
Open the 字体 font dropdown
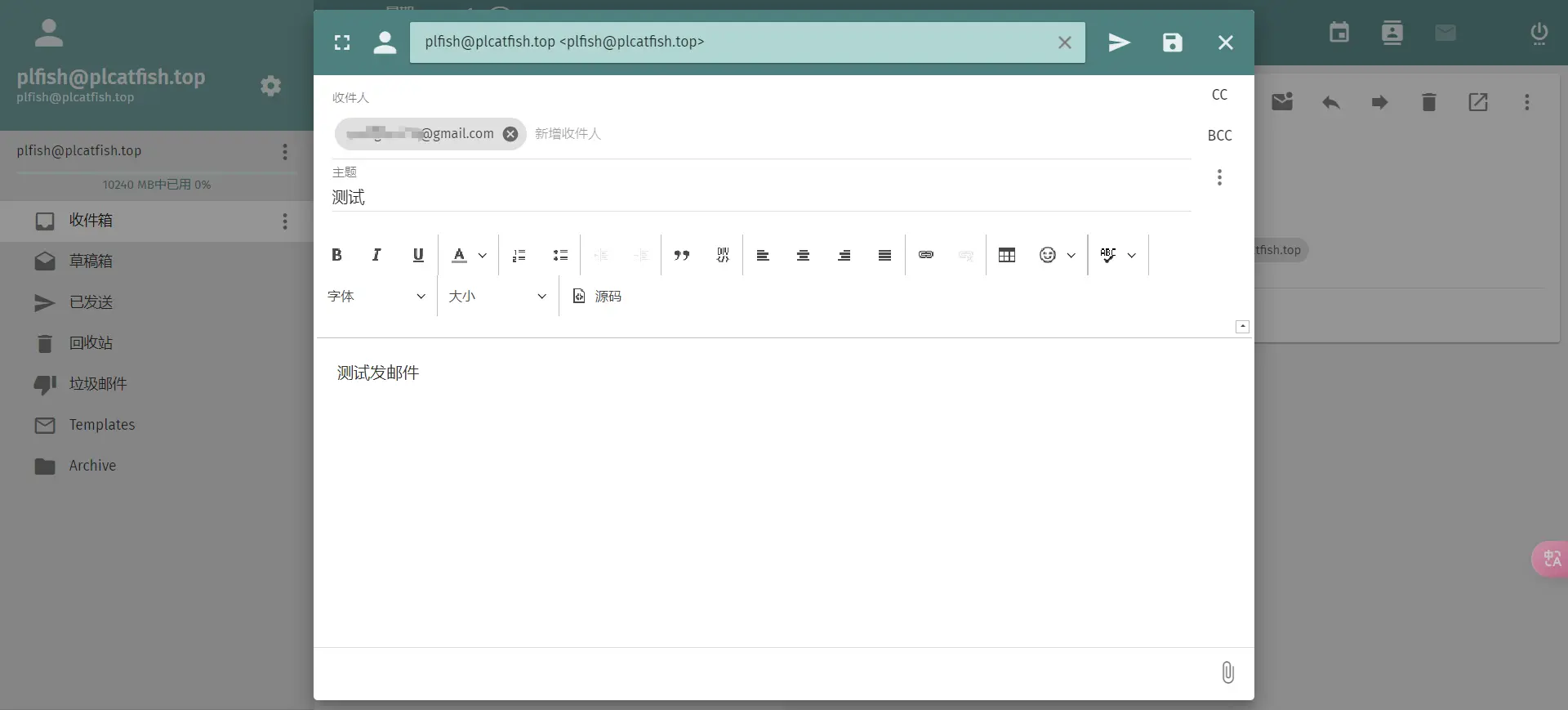click(376, 296)
